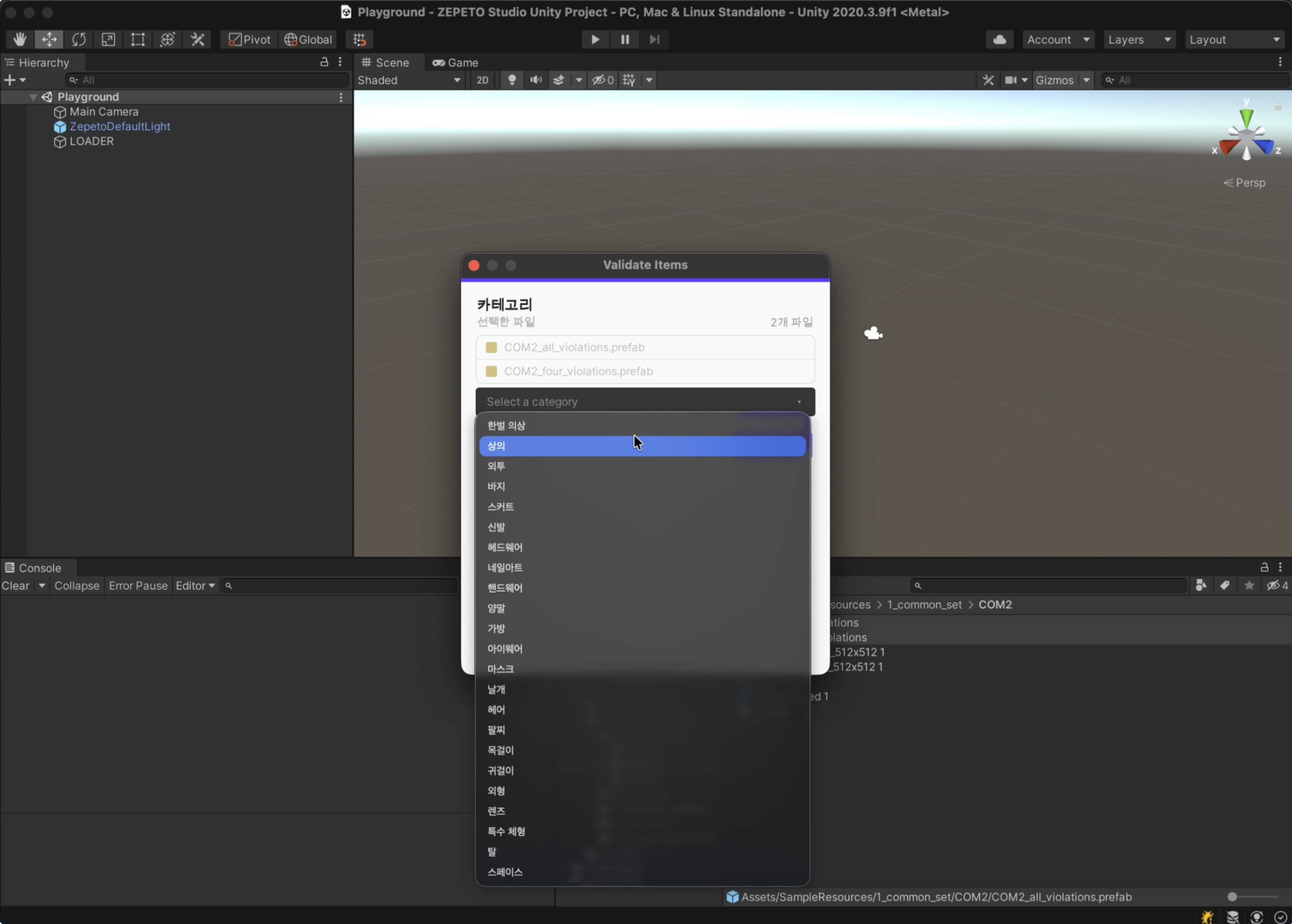
Task: Toggle scene lighting bulb icon
Action: pos(512,80)
